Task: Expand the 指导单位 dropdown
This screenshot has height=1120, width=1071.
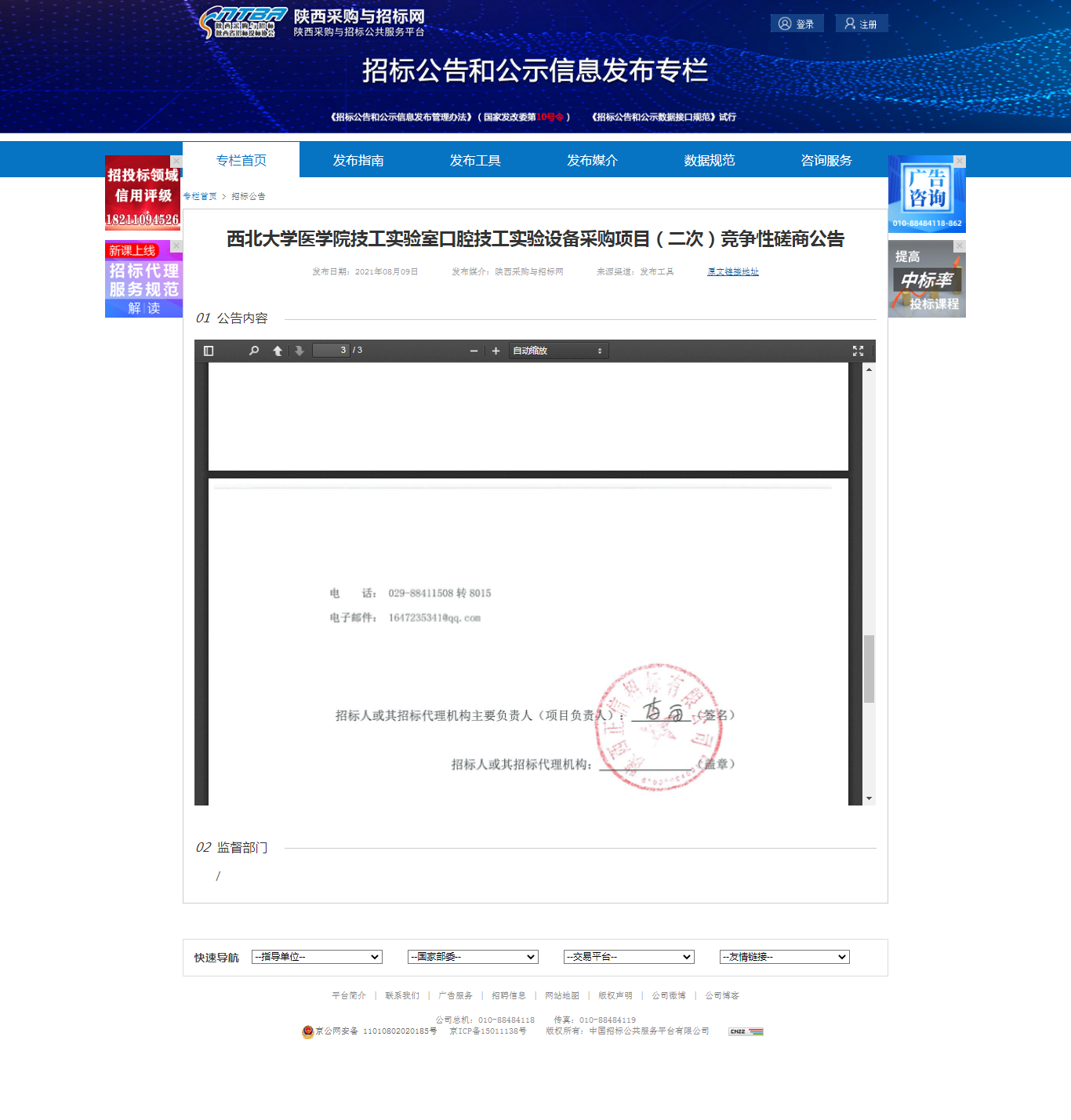Action: pyautogui.click(x=317, y=957)
